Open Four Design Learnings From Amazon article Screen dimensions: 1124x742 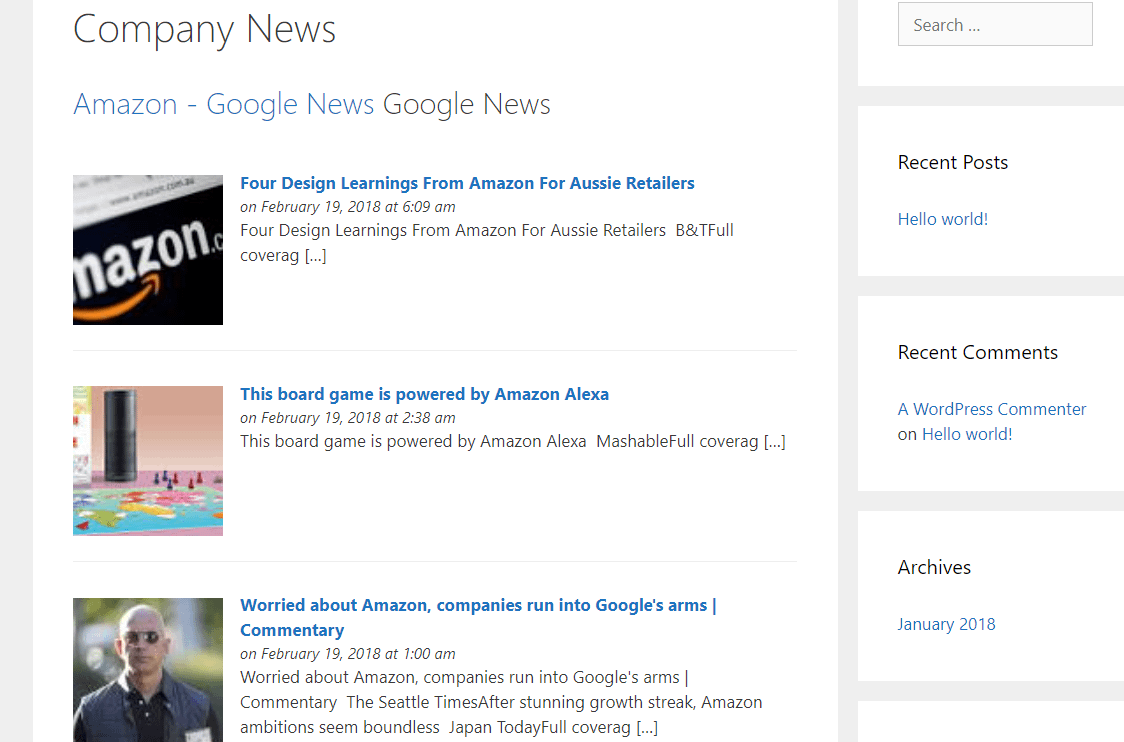pos(467,183)
